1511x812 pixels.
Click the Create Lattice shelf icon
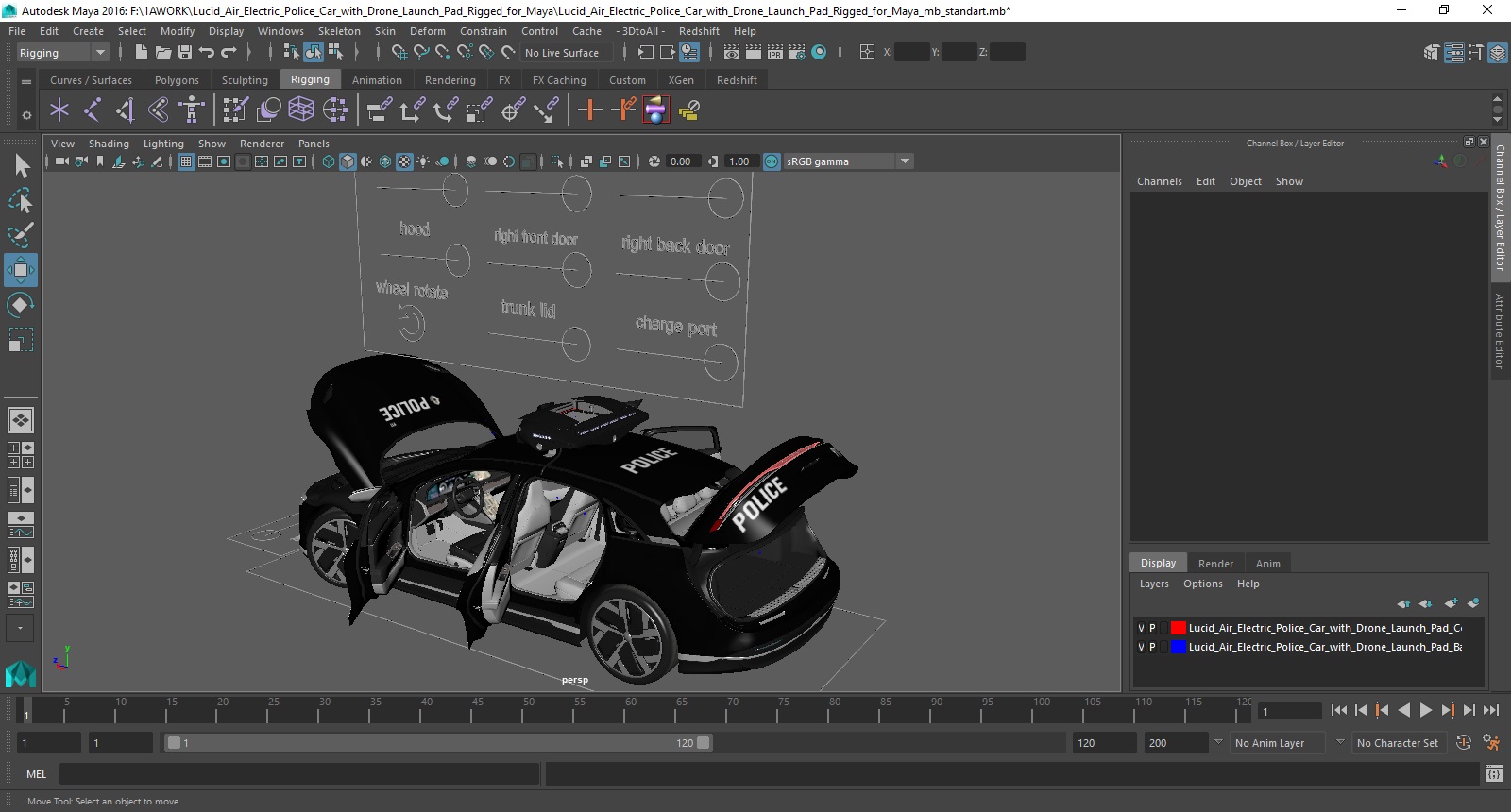[301, 110]
